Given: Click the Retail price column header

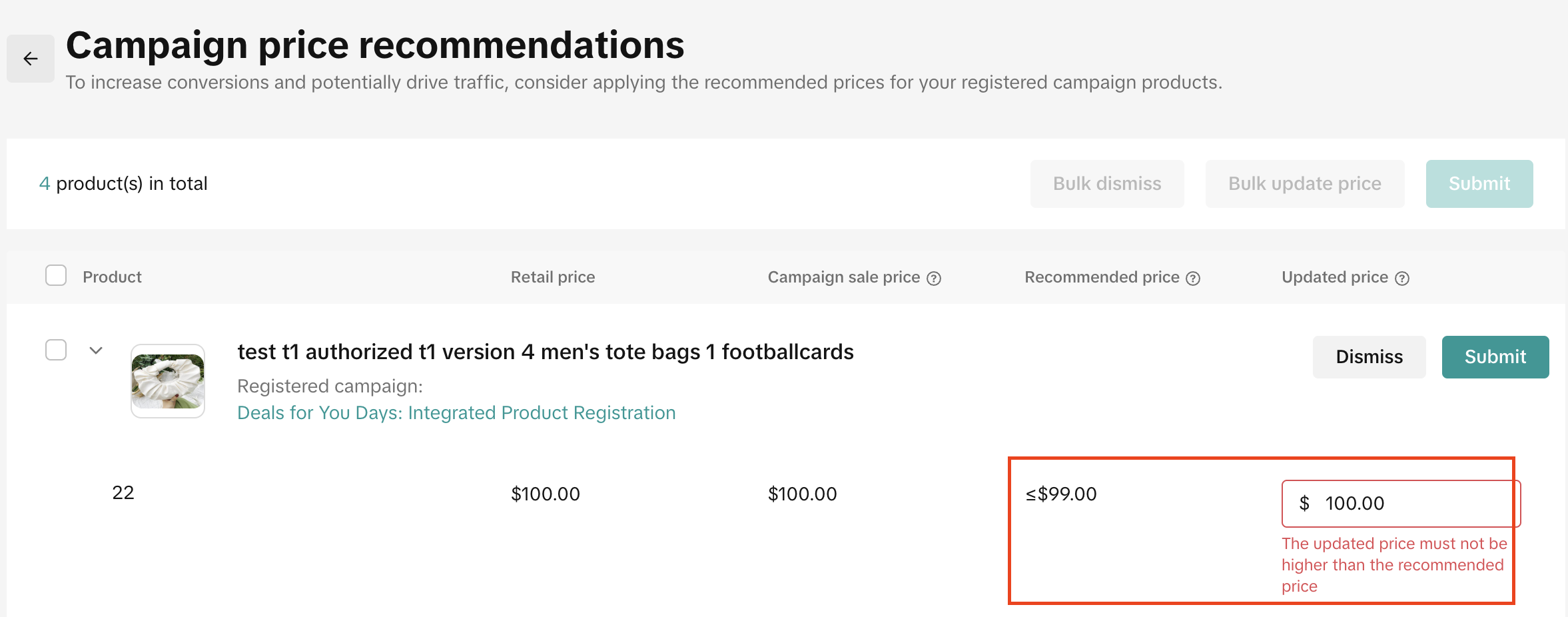Looking at the screenshot, I should coord(552,277).
